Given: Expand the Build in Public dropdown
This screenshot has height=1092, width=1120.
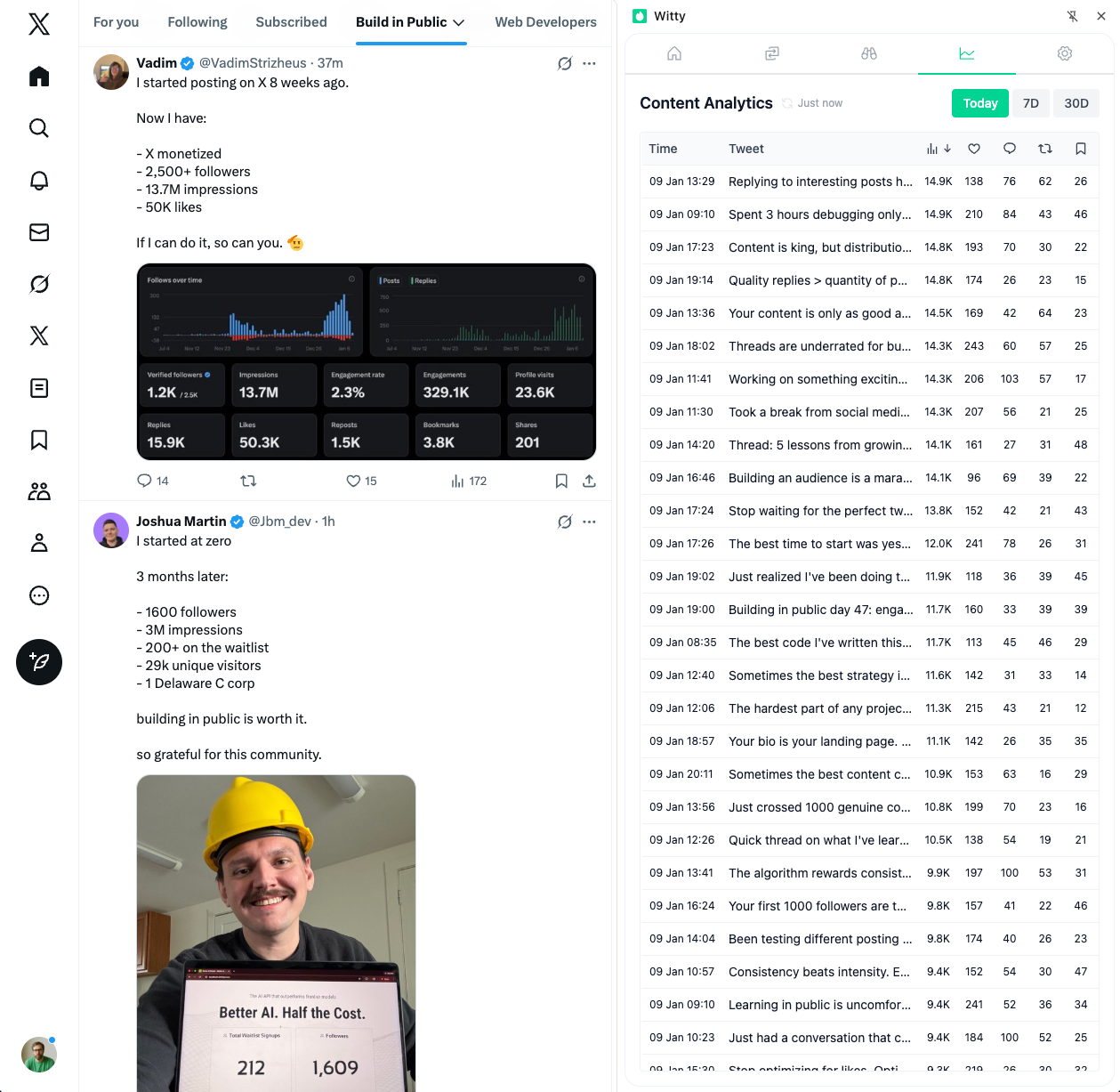Looking at the screenshot, I should tap(459, 22).
